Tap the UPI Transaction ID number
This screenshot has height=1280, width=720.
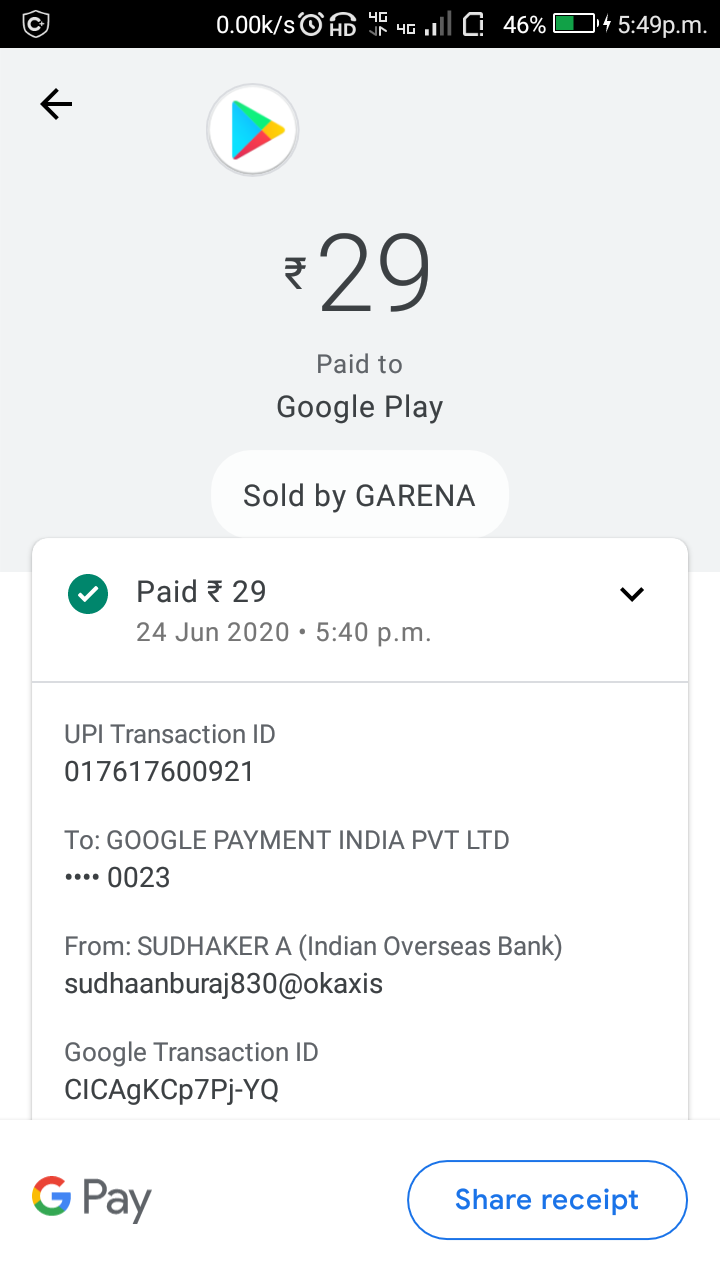pyautogui.click(x=159, y=772)
